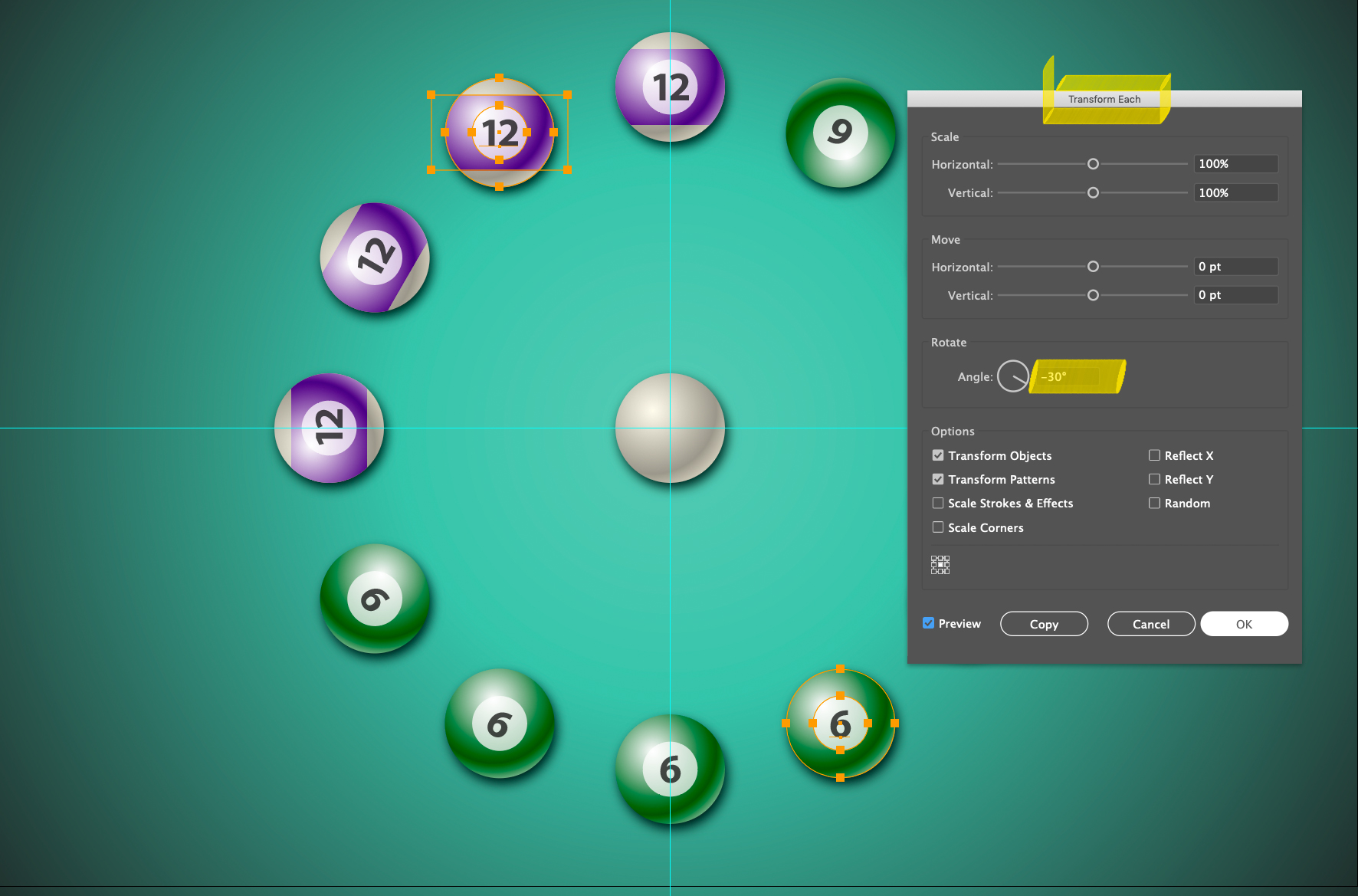Select the green 9 ball
Image resolution: width=1358 pixels, height=896 pixels.
tap(839, 133)
